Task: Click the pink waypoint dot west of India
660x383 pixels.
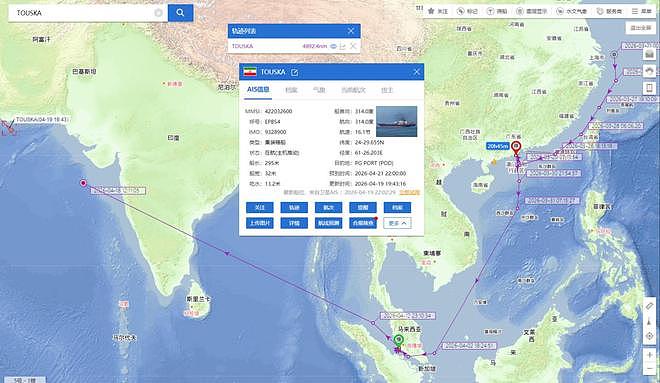Action: pyautogui.click(x=83, y=183)
